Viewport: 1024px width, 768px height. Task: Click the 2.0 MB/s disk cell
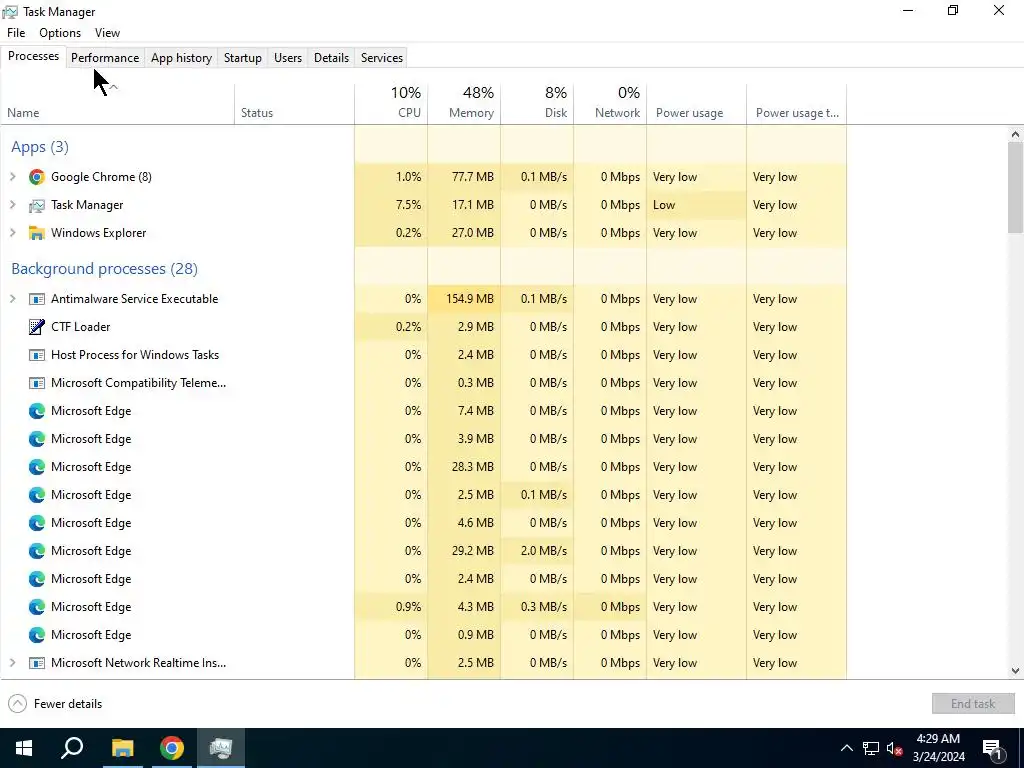pos(537,551)
